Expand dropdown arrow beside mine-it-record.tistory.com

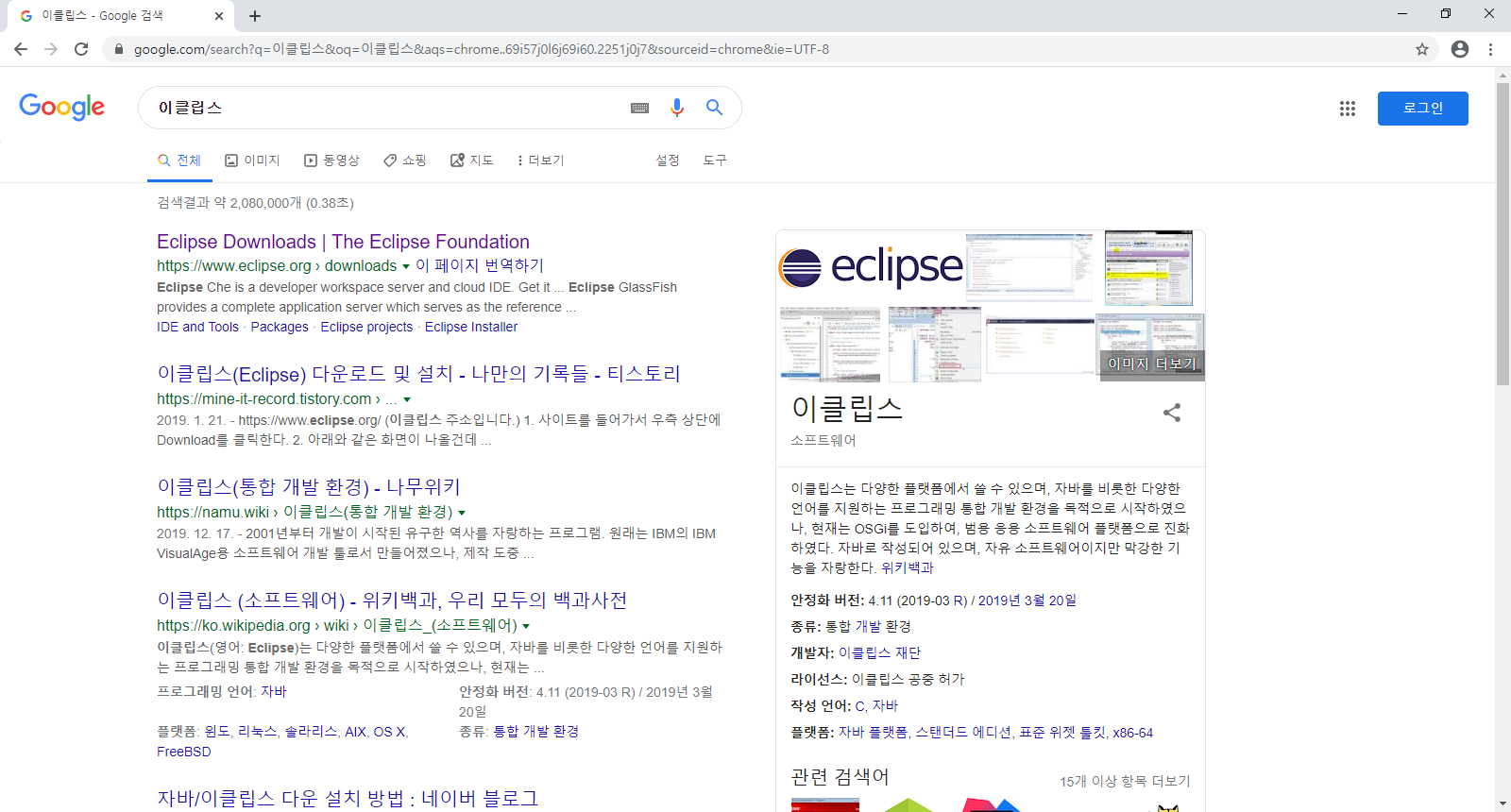click(407, 400)
